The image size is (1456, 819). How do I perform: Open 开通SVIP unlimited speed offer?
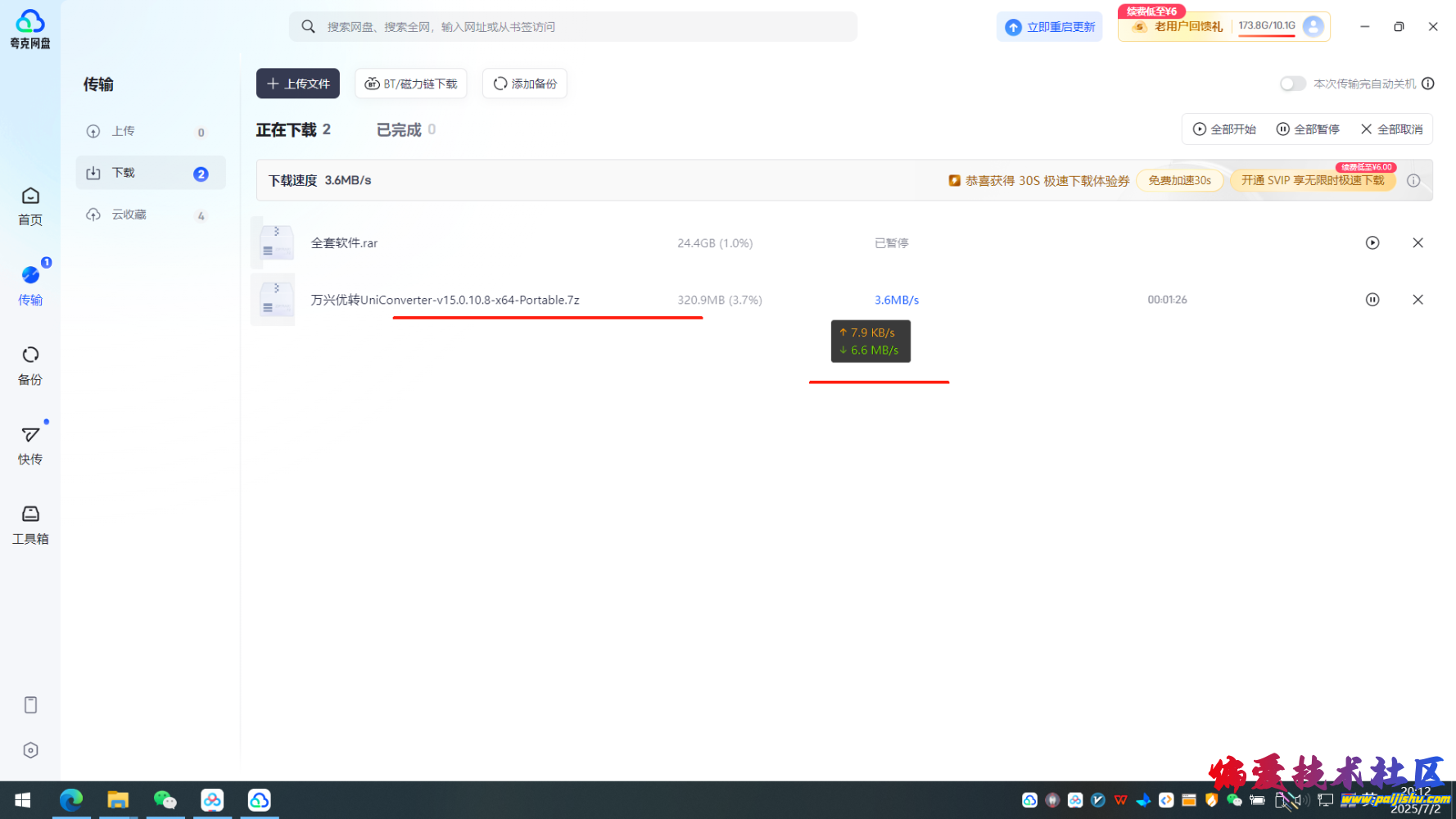tap(1312, 180)
